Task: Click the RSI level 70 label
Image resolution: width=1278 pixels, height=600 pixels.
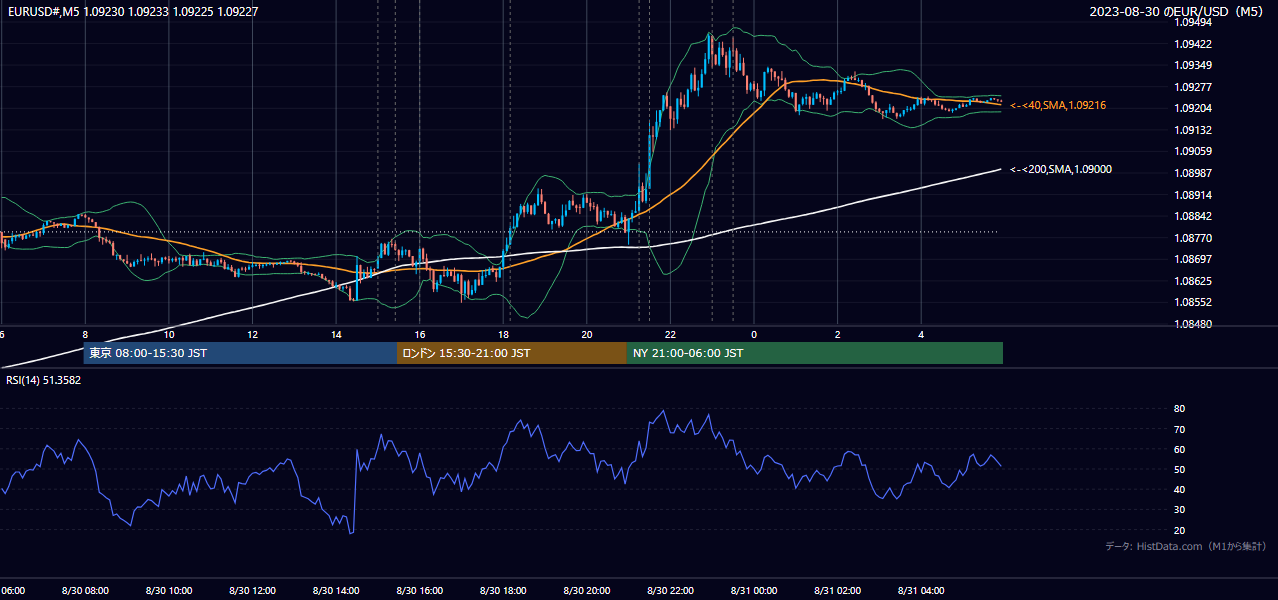Action: 1179,429
